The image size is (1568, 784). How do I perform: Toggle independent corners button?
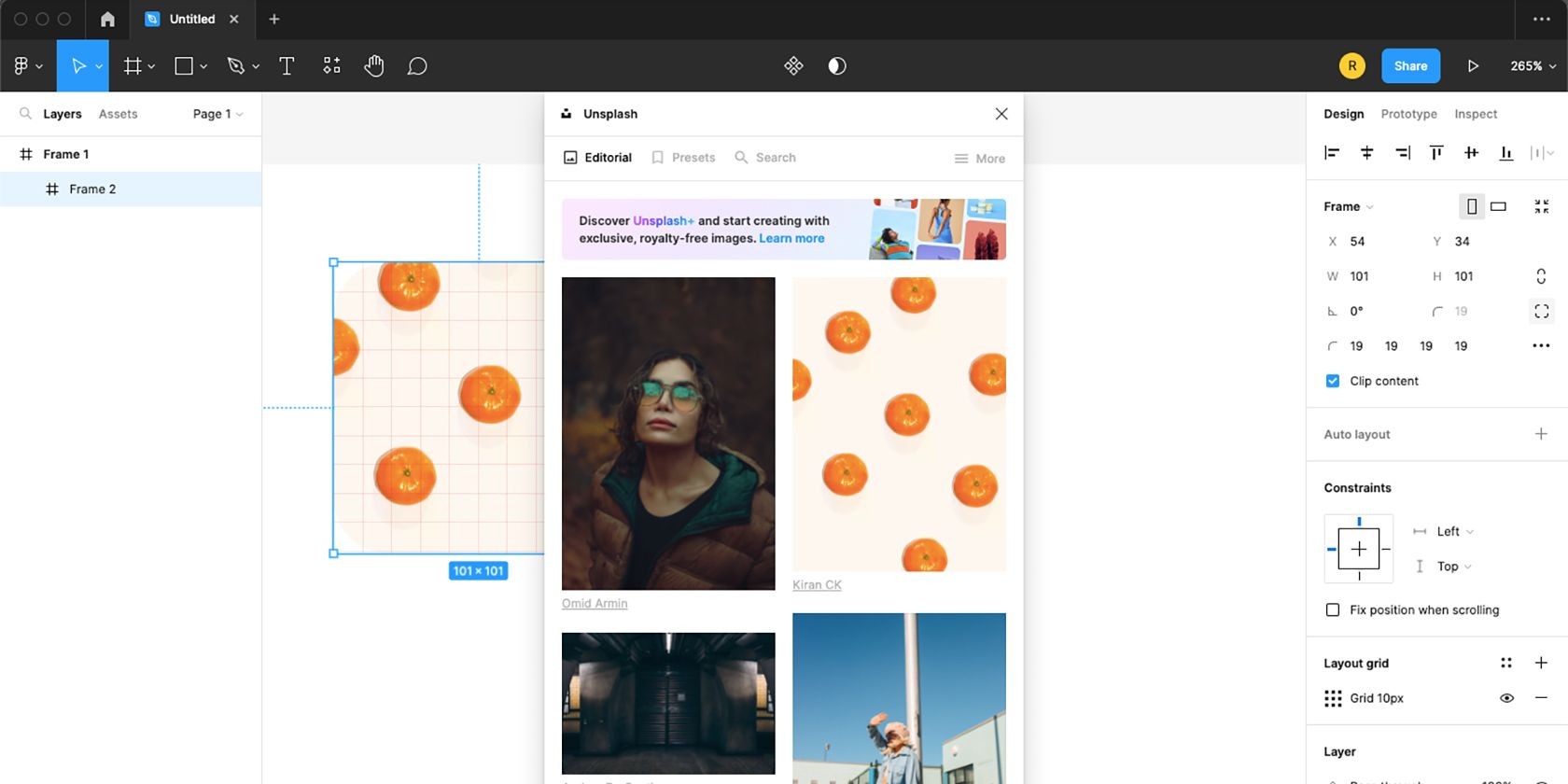click(x=1541, y=311)
